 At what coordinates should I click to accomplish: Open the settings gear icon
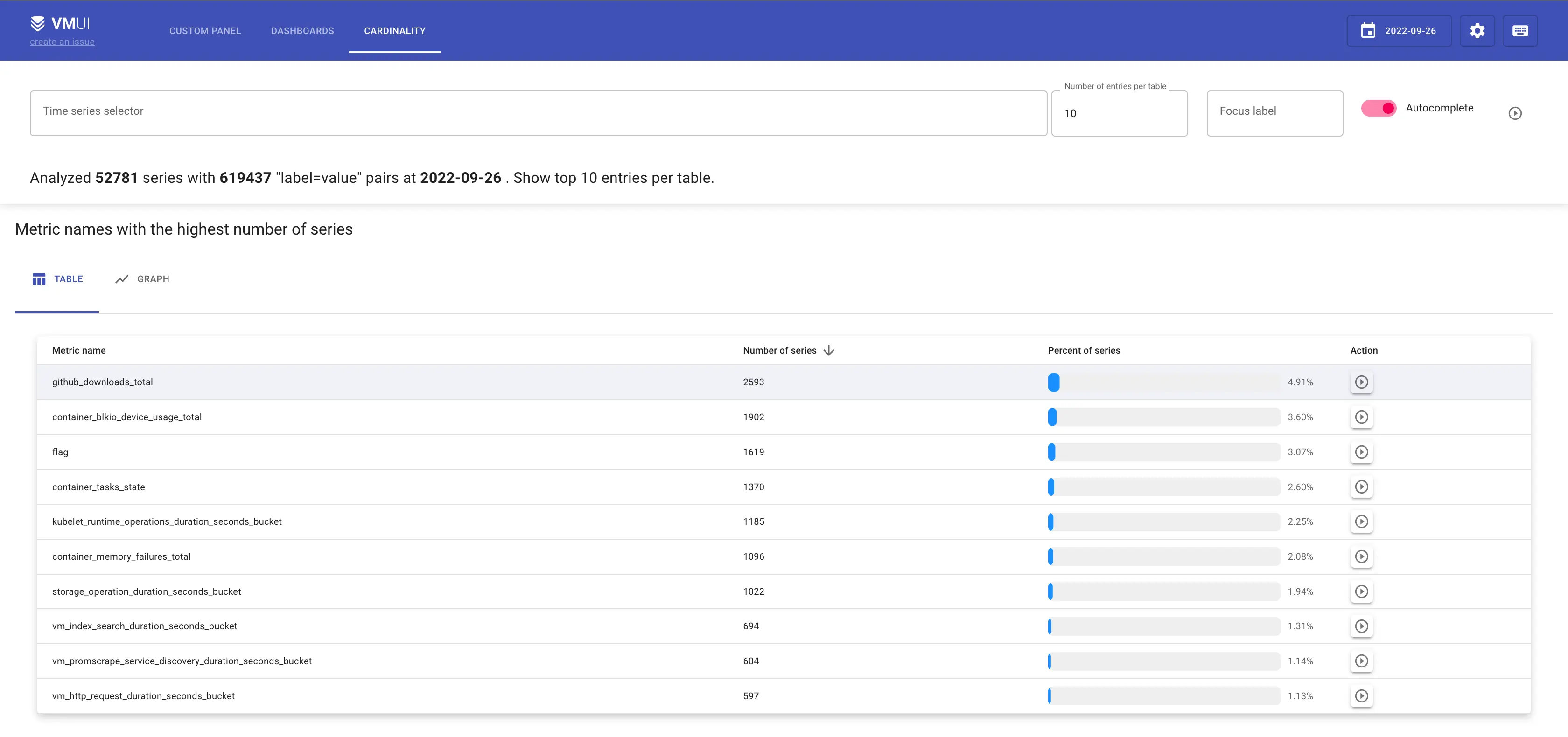coord(1477,30)
